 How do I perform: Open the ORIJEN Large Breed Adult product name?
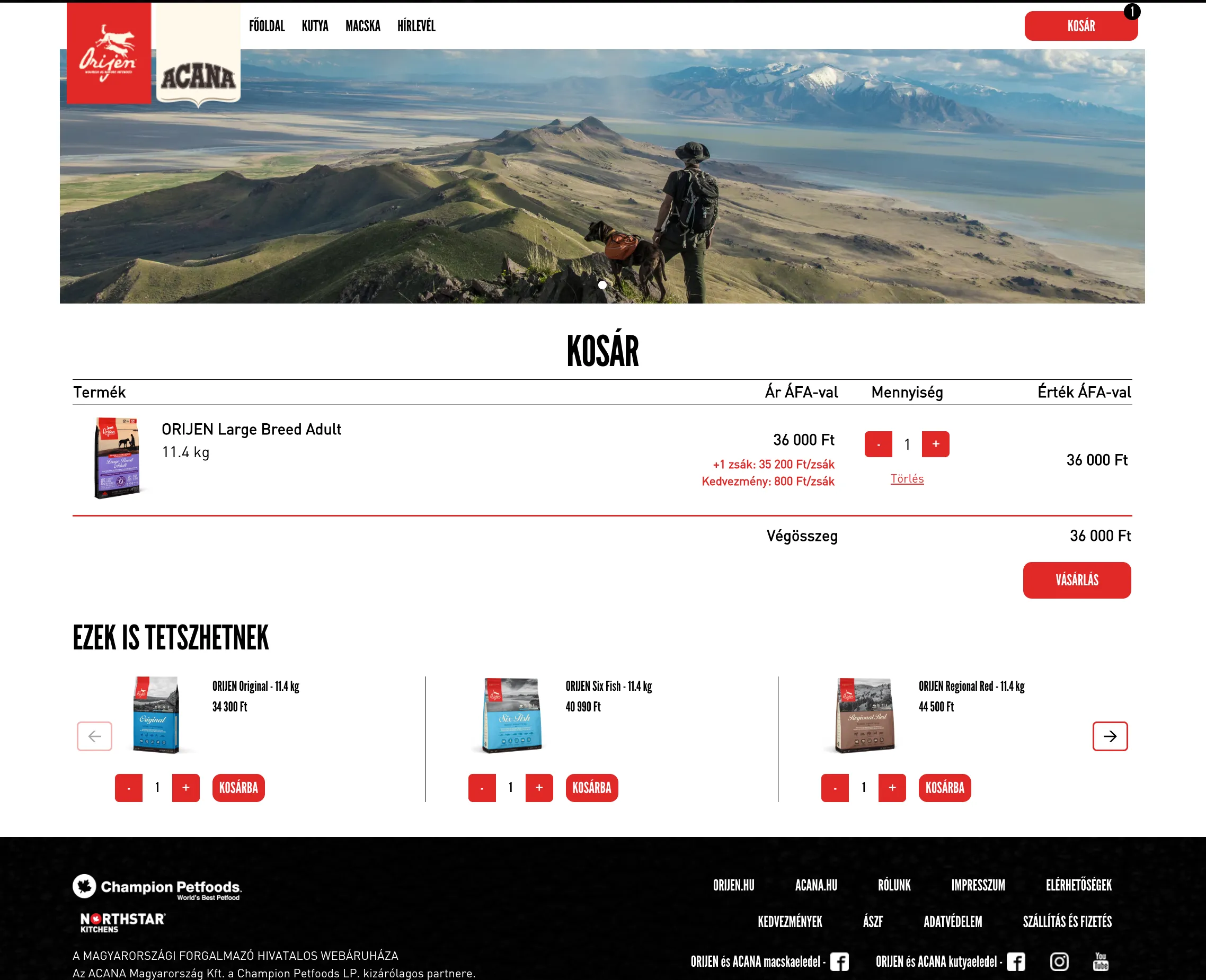(251, 430)
